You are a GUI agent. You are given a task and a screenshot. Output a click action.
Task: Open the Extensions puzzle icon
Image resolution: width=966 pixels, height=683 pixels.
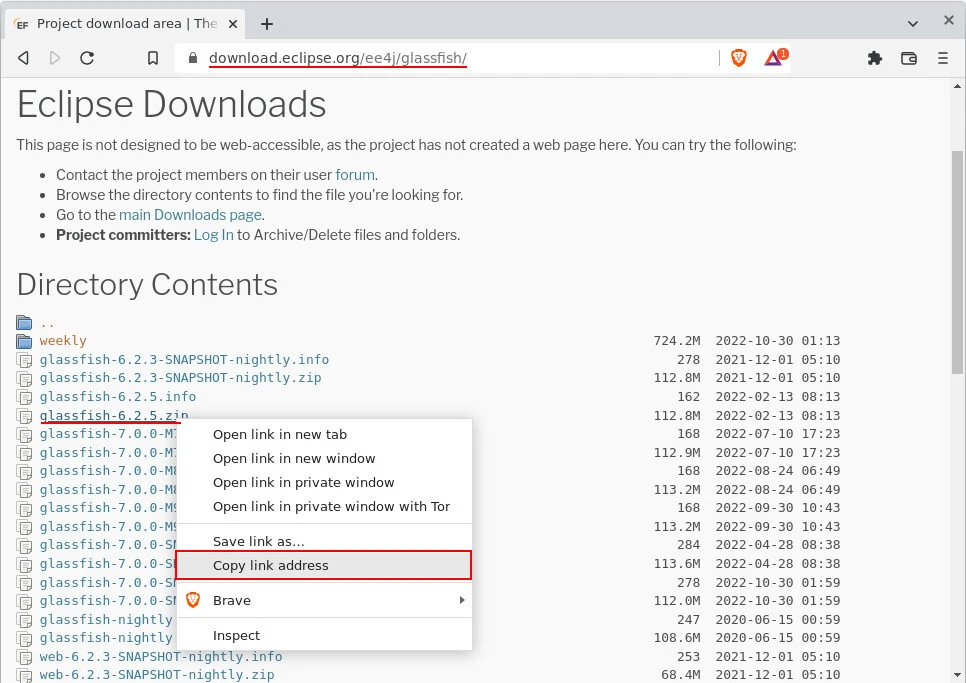click(875, 58)
